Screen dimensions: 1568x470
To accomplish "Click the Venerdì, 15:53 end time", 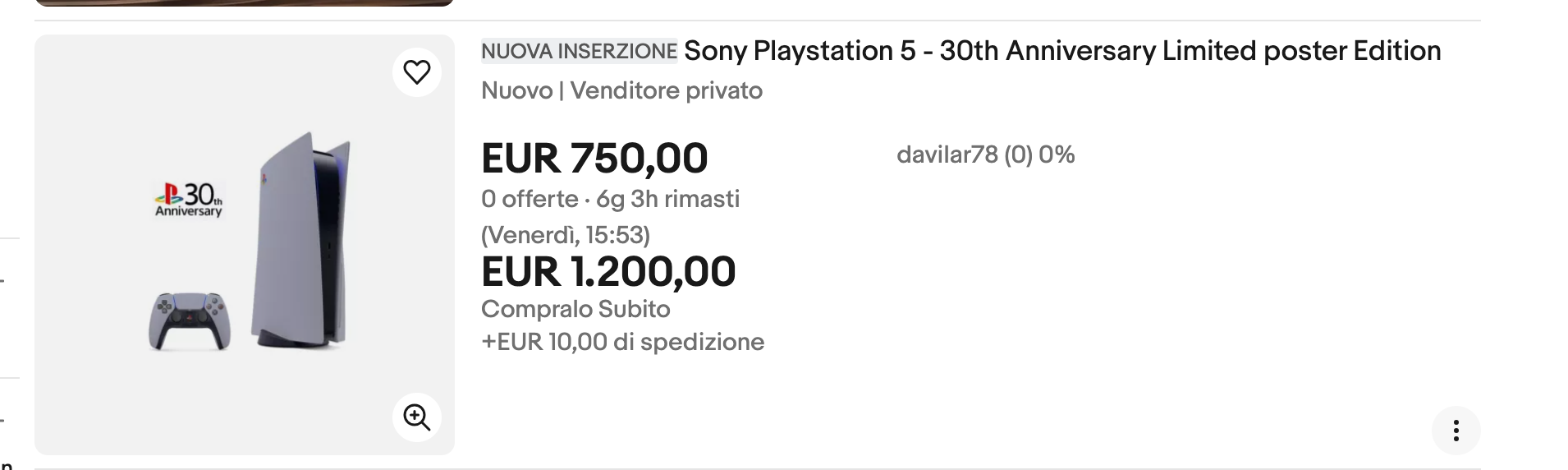I will [566, 235].
